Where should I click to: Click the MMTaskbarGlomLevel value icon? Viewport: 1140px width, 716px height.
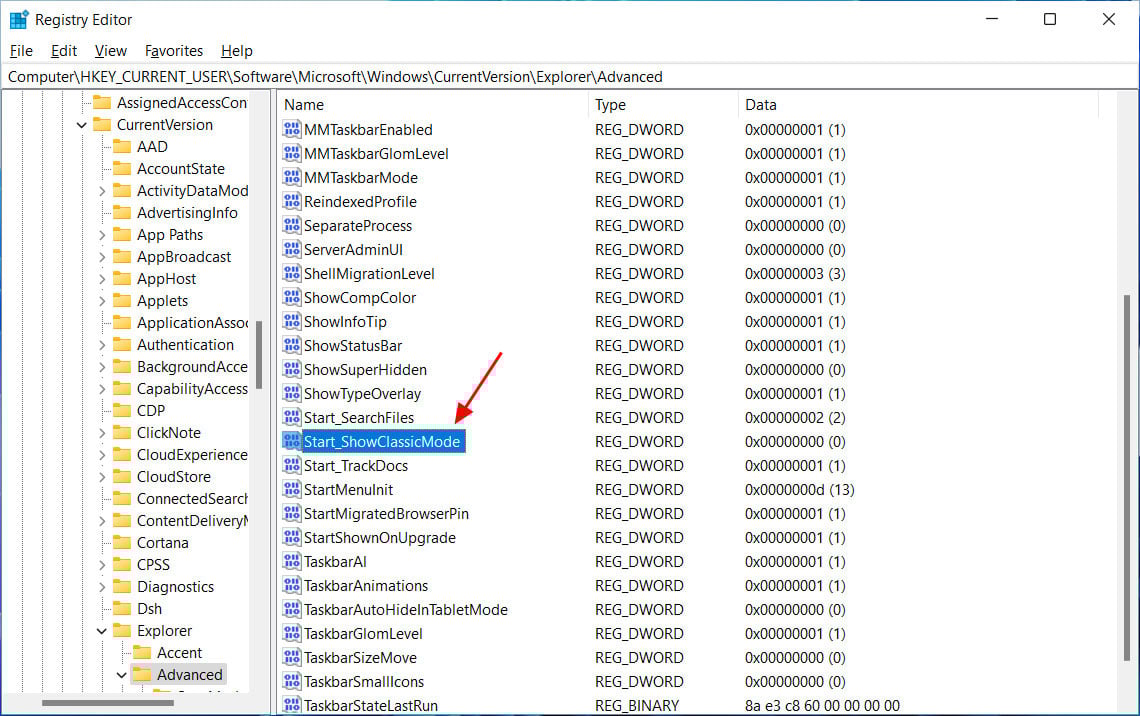(292, 153)
